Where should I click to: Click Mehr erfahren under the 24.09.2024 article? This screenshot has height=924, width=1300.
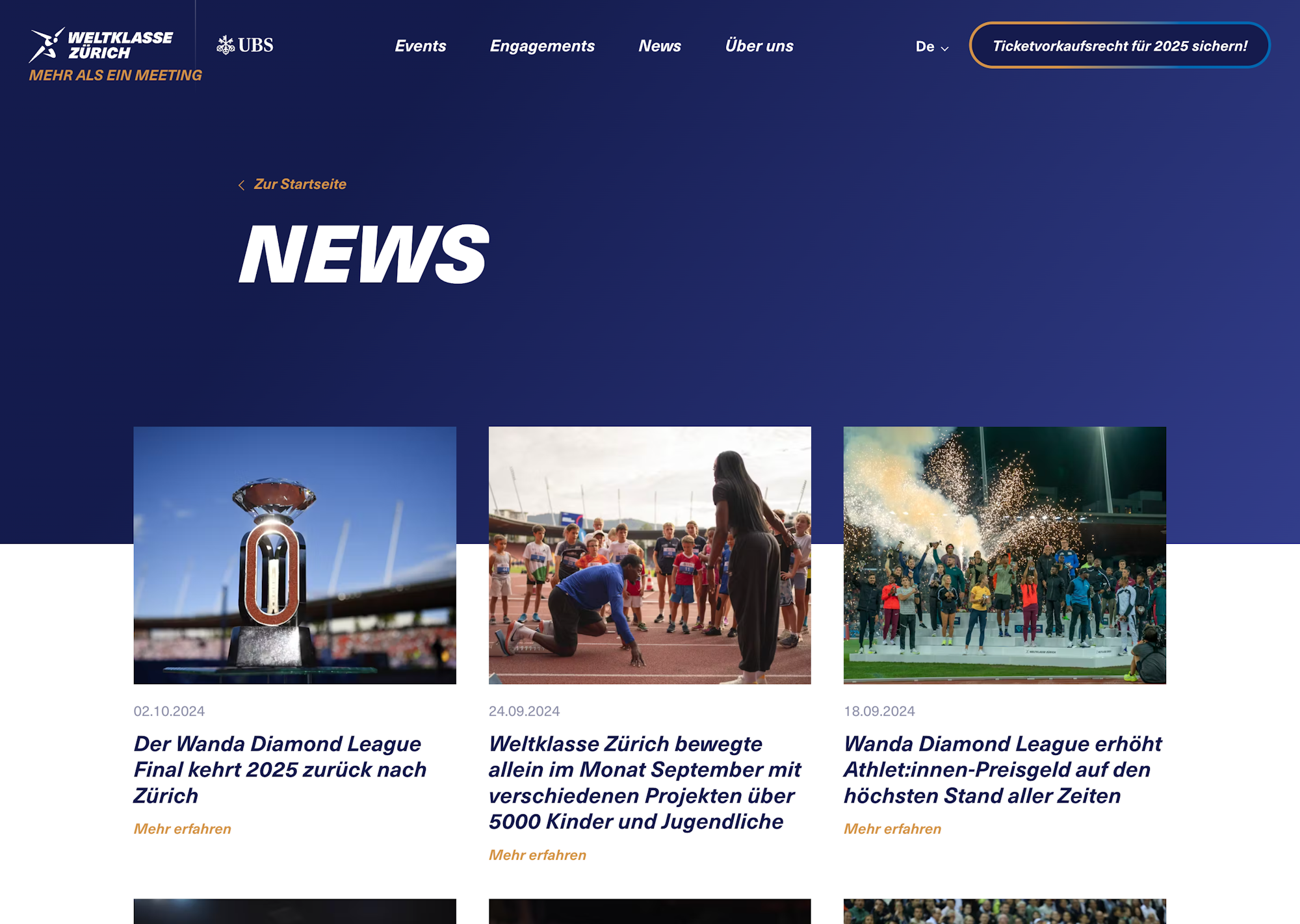(538, 855)
